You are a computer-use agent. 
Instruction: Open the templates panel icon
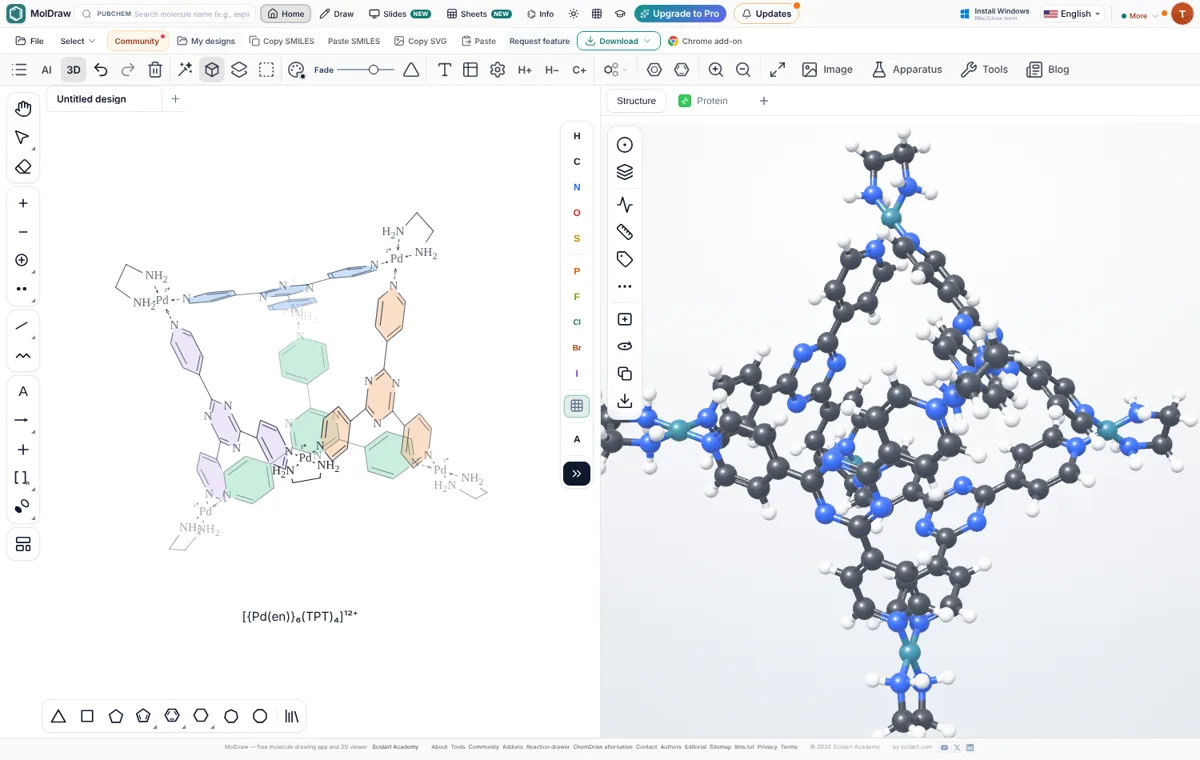click(23, 544)
